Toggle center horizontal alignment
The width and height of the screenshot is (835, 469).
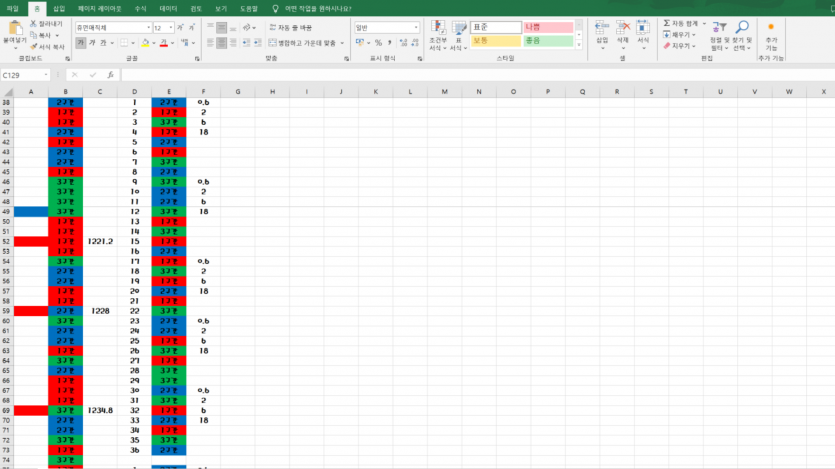222,43
